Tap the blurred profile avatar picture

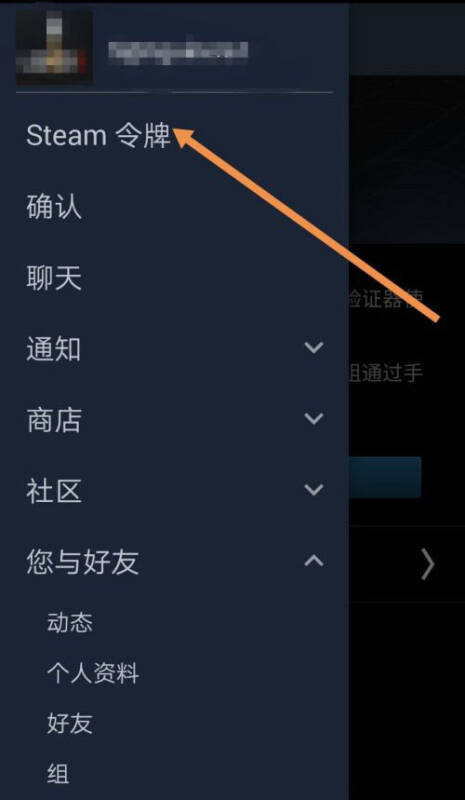point(55,47)
